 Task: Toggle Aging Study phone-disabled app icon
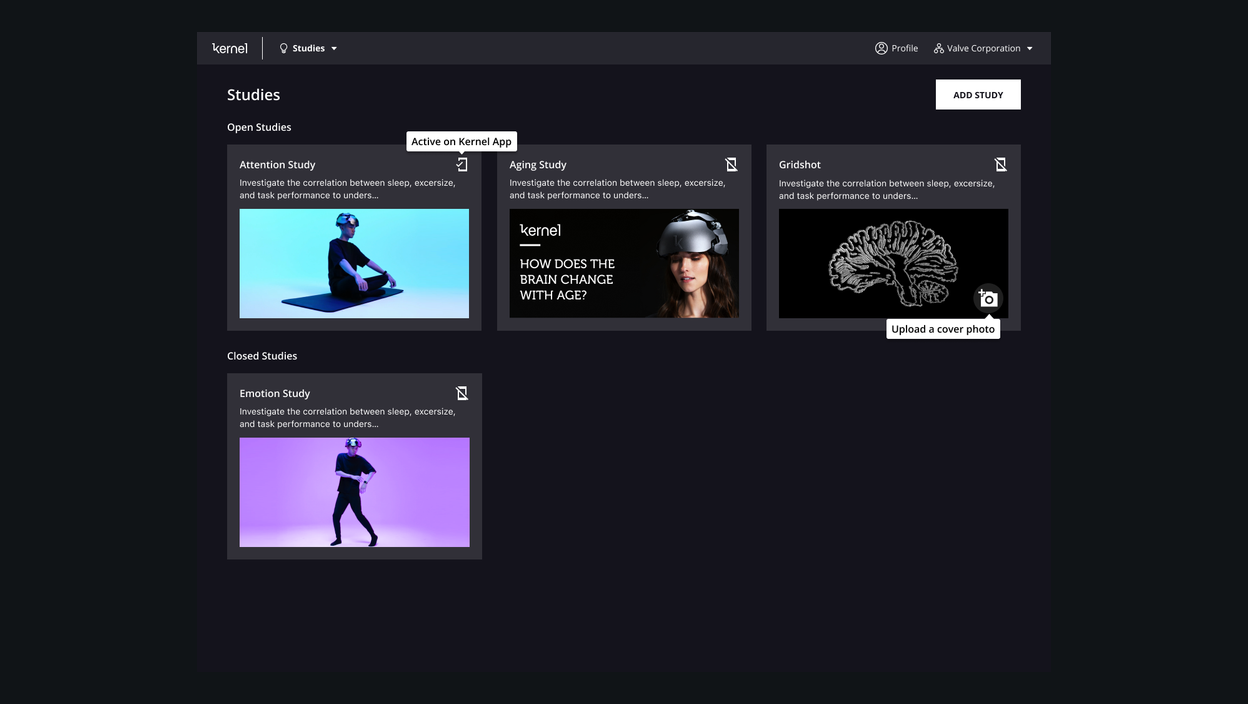(731, 164)
